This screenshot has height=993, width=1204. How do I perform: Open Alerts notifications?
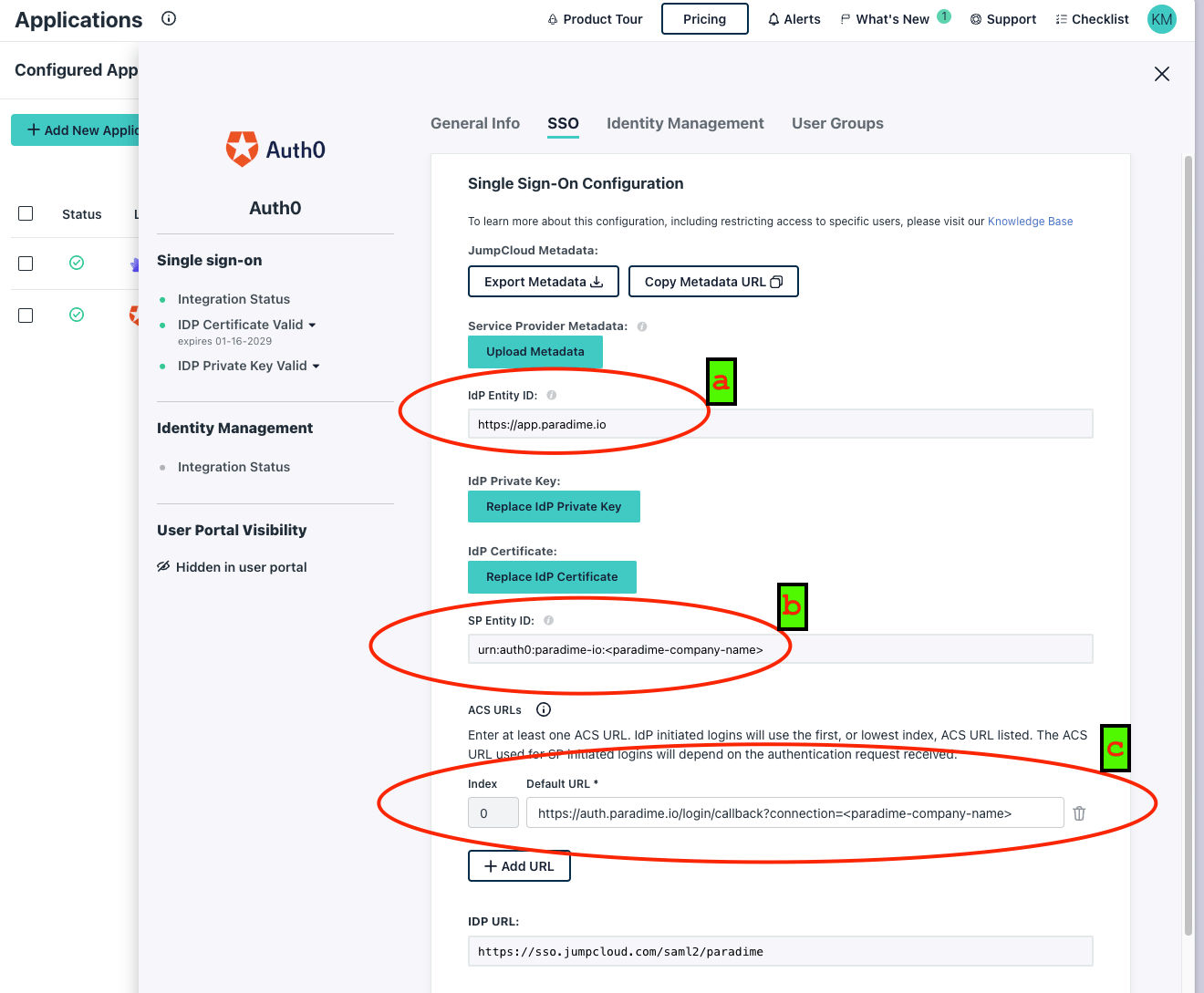[x=794, y=19]
